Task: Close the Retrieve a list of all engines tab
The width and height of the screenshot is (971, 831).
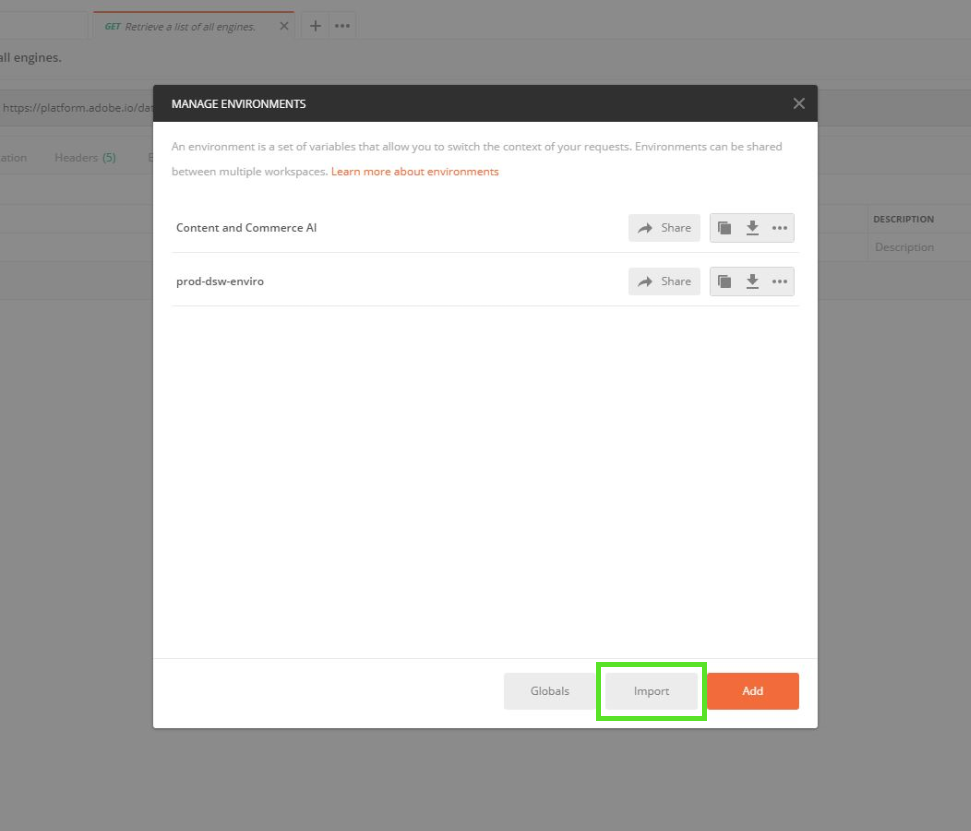Action: 284,26
